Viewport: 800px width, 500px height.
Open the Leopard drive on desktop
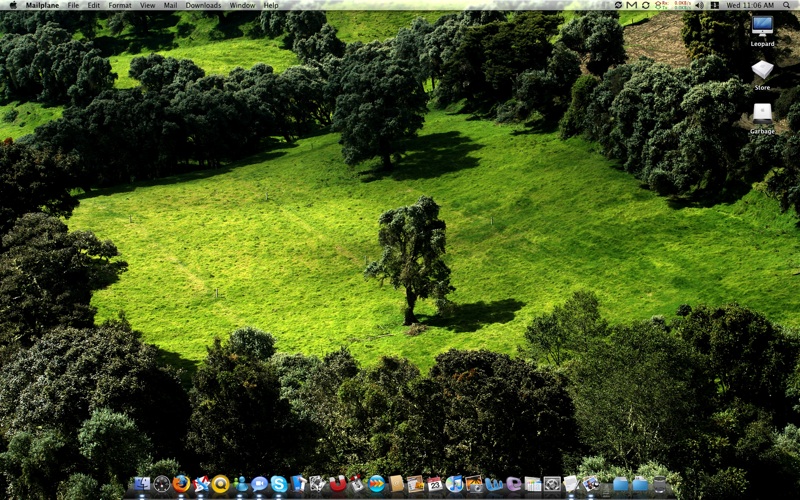coord(762,28)
